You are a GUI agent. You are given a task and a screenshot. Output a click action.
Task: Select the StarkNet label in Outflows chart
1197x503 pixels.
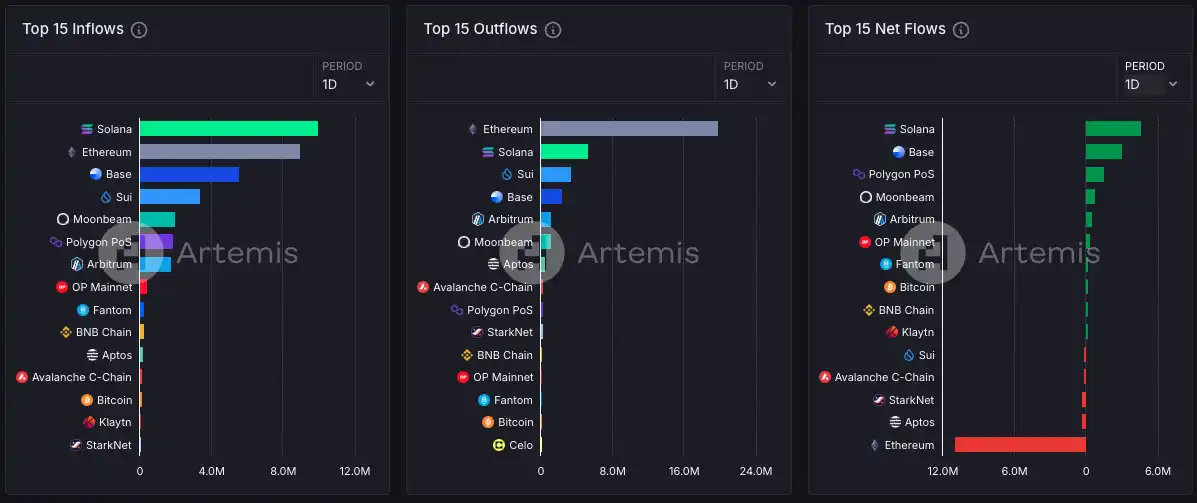click(510, 332)
